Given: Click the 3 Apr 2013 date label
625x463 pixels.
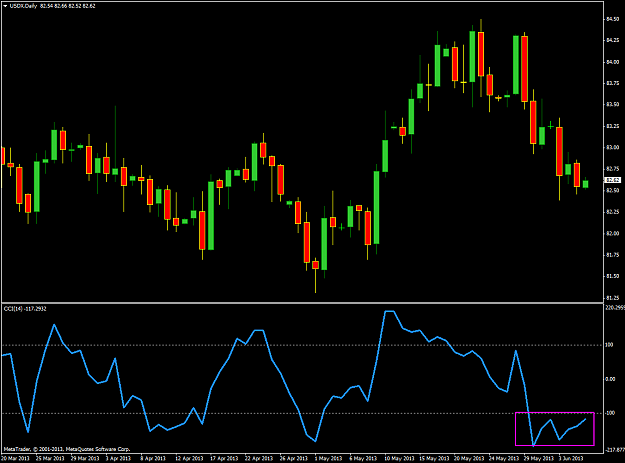Looking at the screenshot, I should pyautogui.click(x=118, y=459).
